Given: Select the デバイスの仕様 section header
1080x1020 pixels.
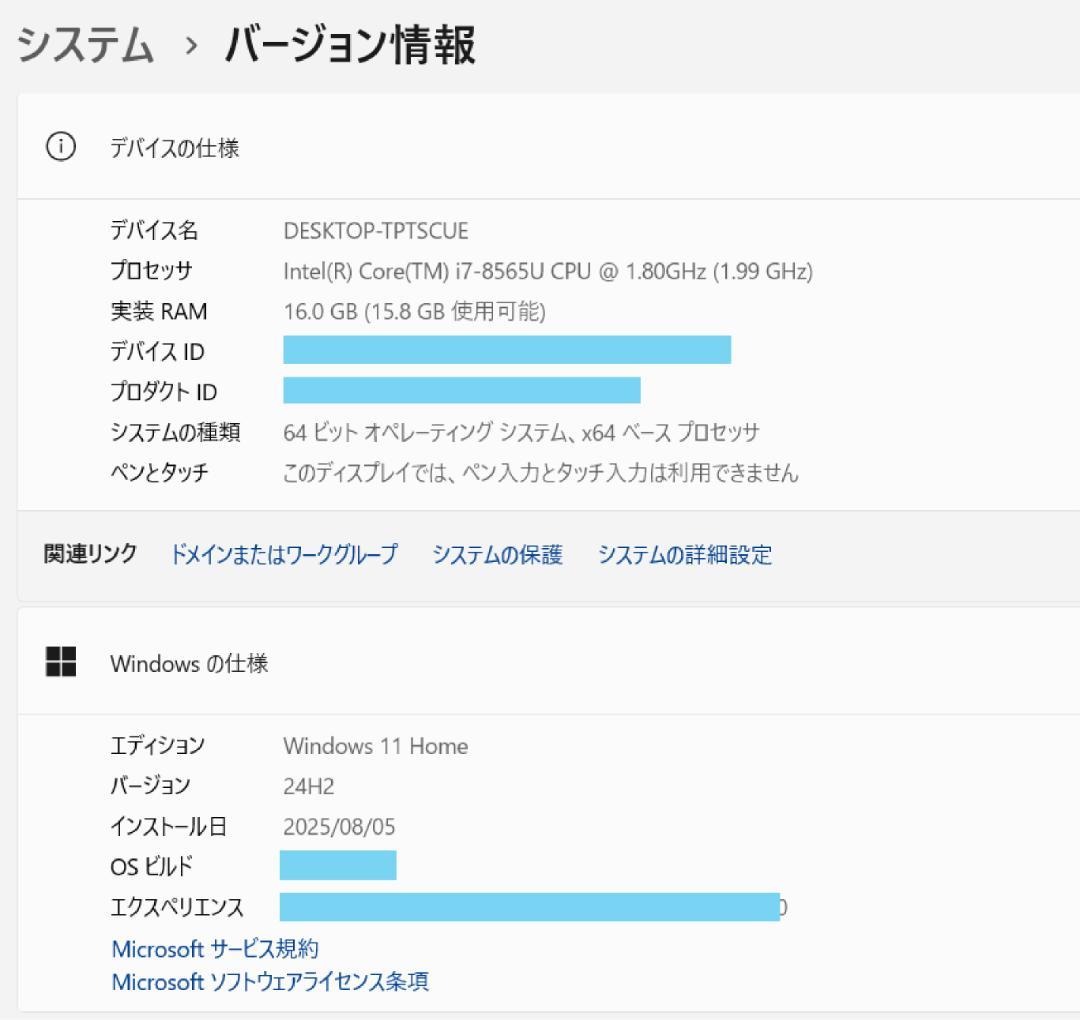Looking at the screenshot, I should [x=176, y=148].
